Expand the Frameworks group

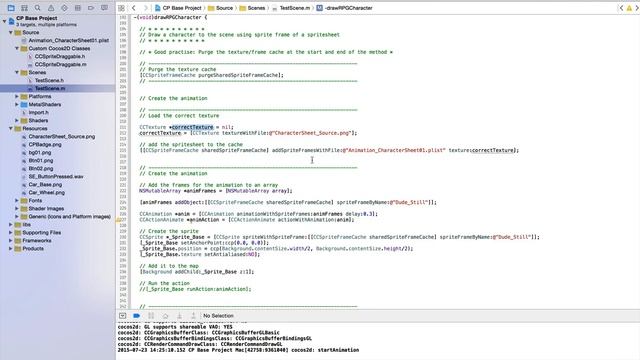tap(11, 240)
